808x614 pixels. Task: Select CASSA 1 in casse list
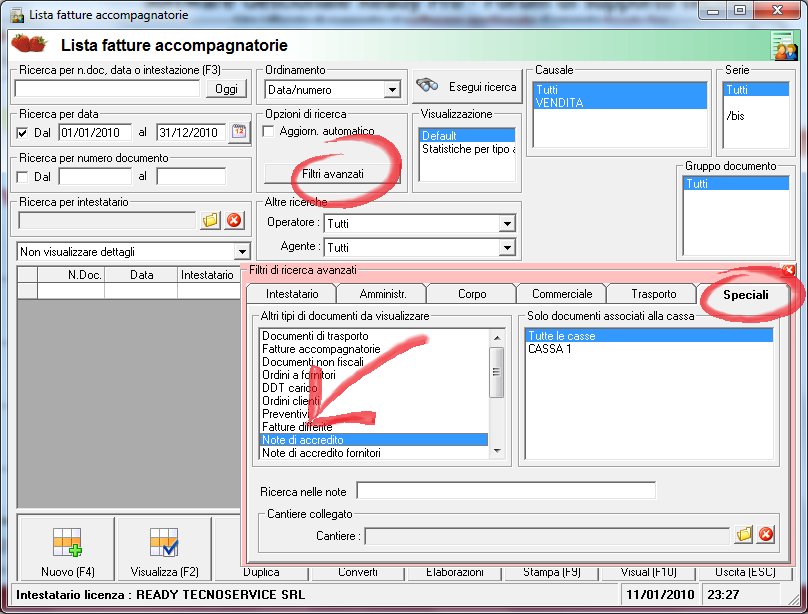click(x=649, y=349)
